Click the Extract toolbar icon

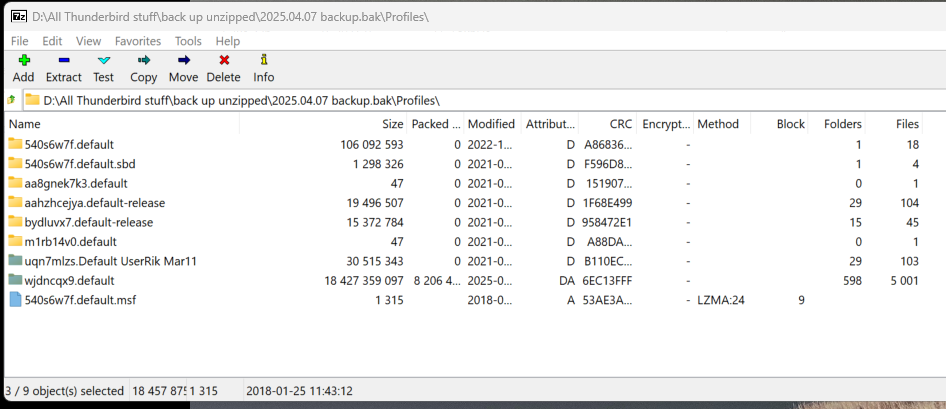64,61
